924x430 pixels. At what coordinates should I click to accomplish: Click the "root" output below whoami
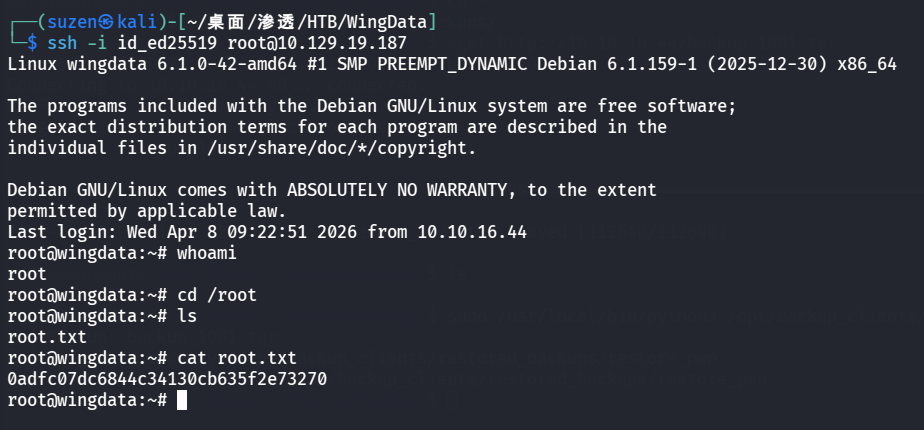26,274
